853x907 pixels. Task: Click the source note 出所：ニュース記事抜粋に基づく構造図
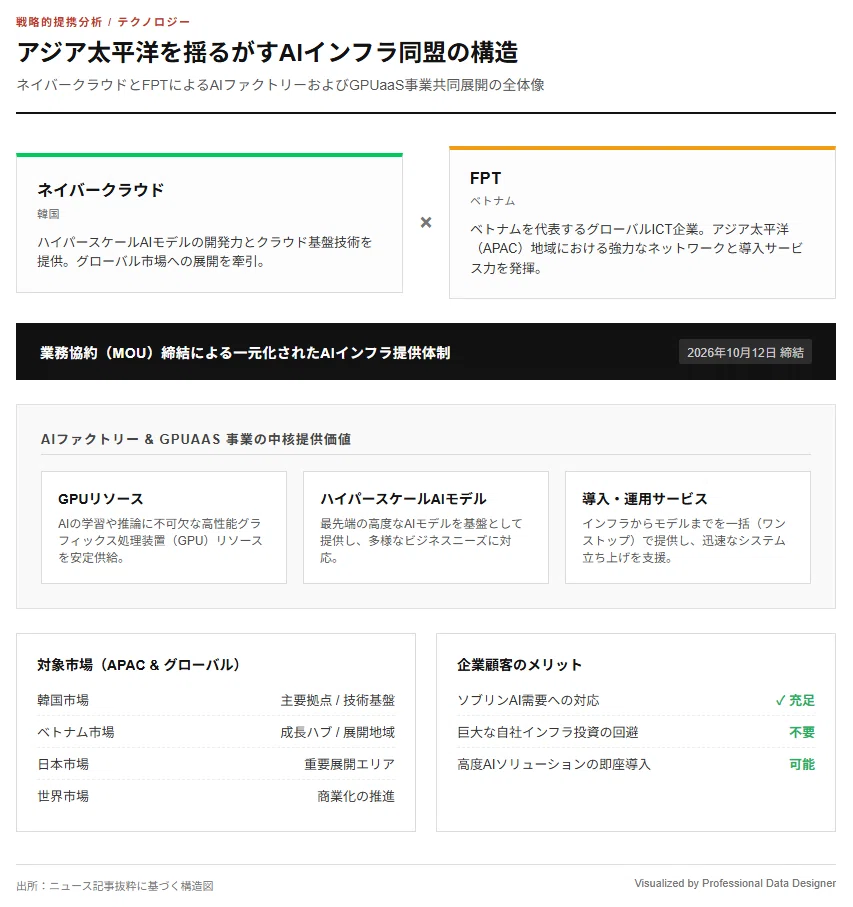coord(115,886)
